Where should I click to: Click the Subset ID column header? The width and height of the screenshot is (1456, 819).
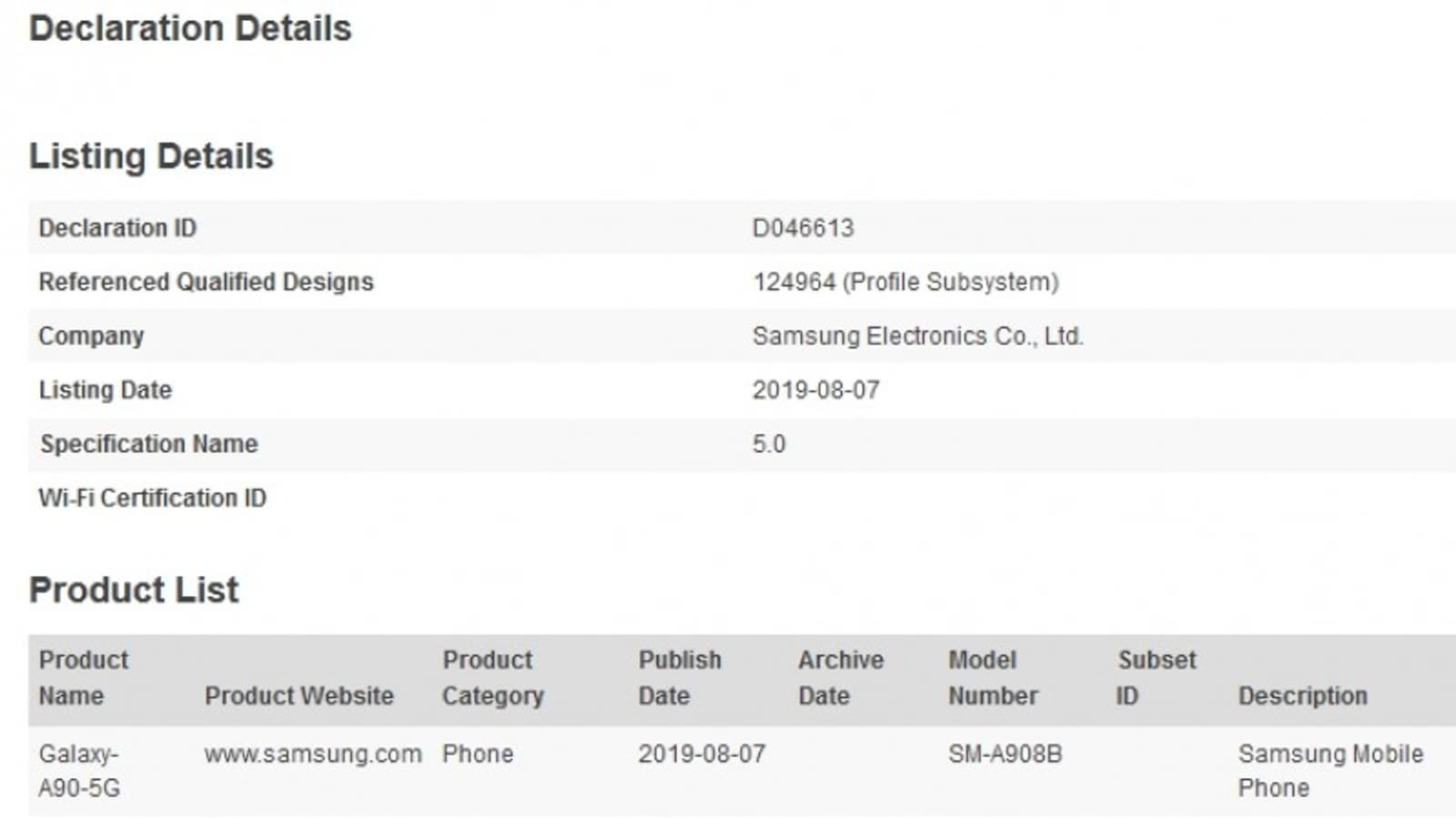[1156, 678]
